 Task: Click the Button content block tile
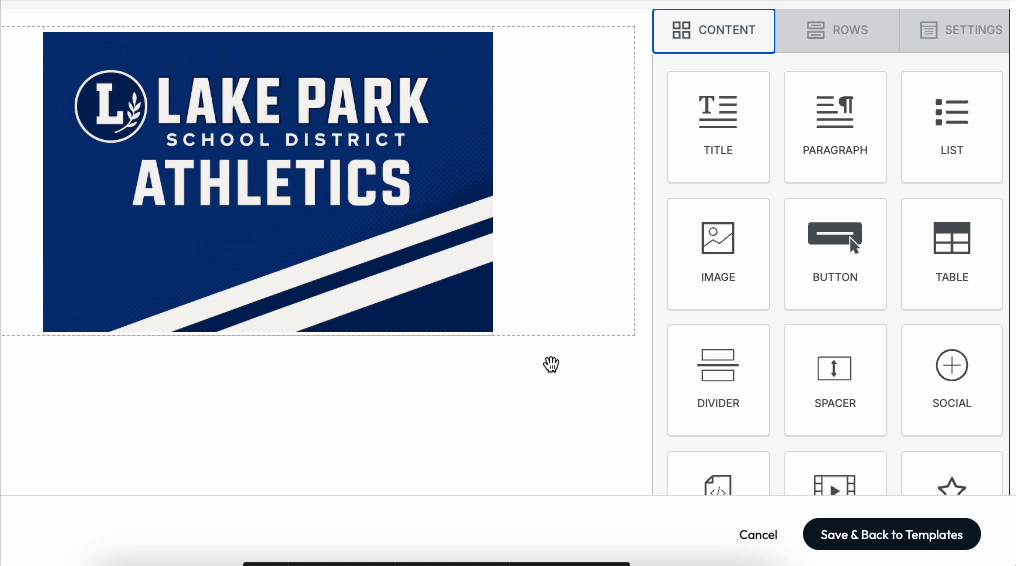[x=835, y=253]
